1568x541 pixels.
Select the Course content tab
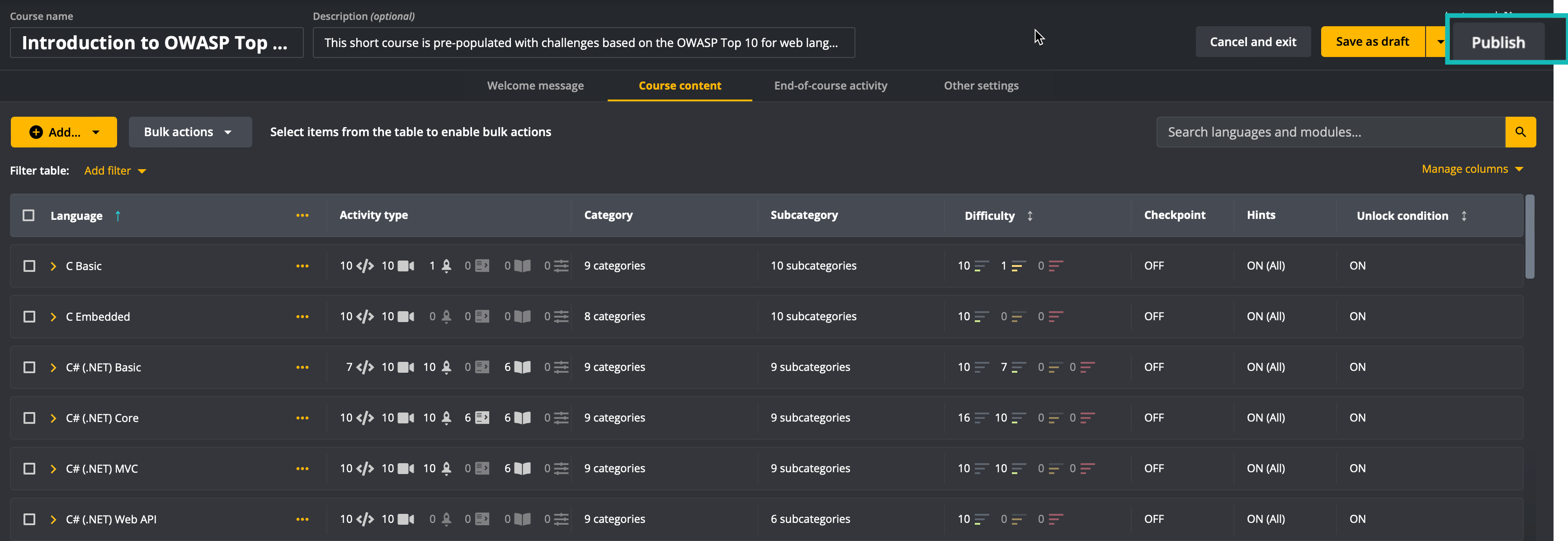(680, 85)
